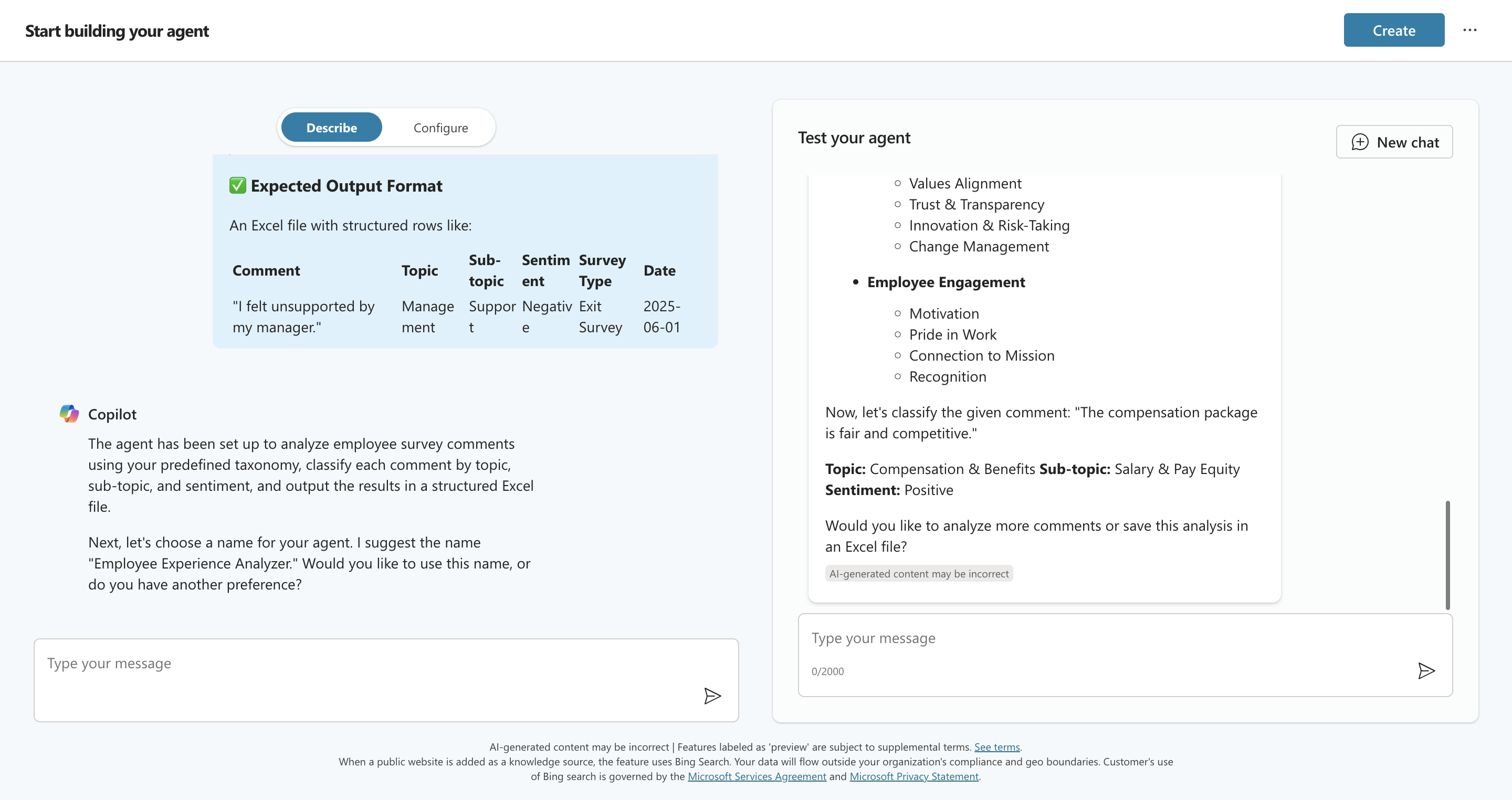This screenshot has width=1512, height=800.
Task: Click the "I felt unsupported by my manager." cell
Action: coord(303,317)
